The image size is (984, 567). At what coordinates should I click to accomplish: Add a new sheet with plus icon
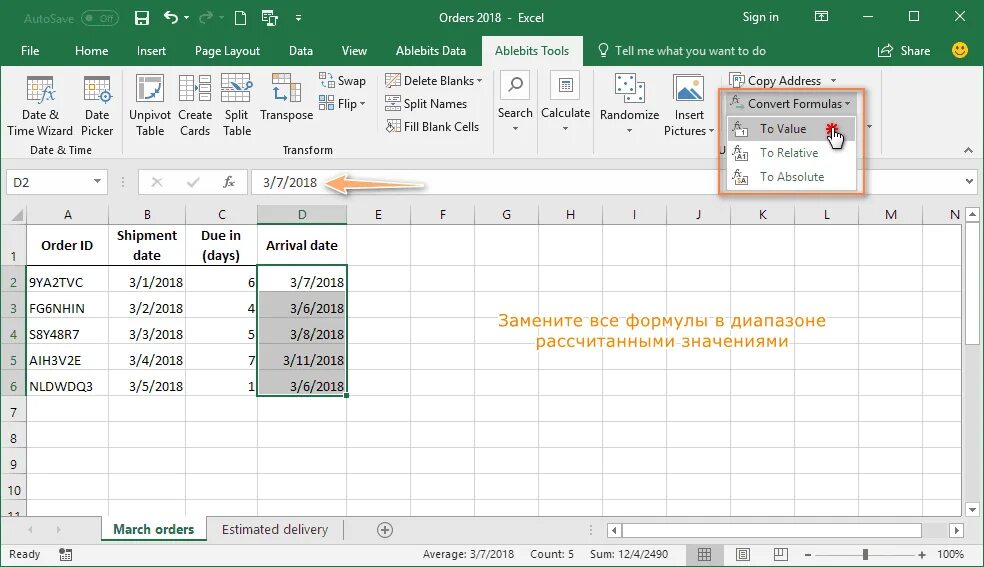385,530
